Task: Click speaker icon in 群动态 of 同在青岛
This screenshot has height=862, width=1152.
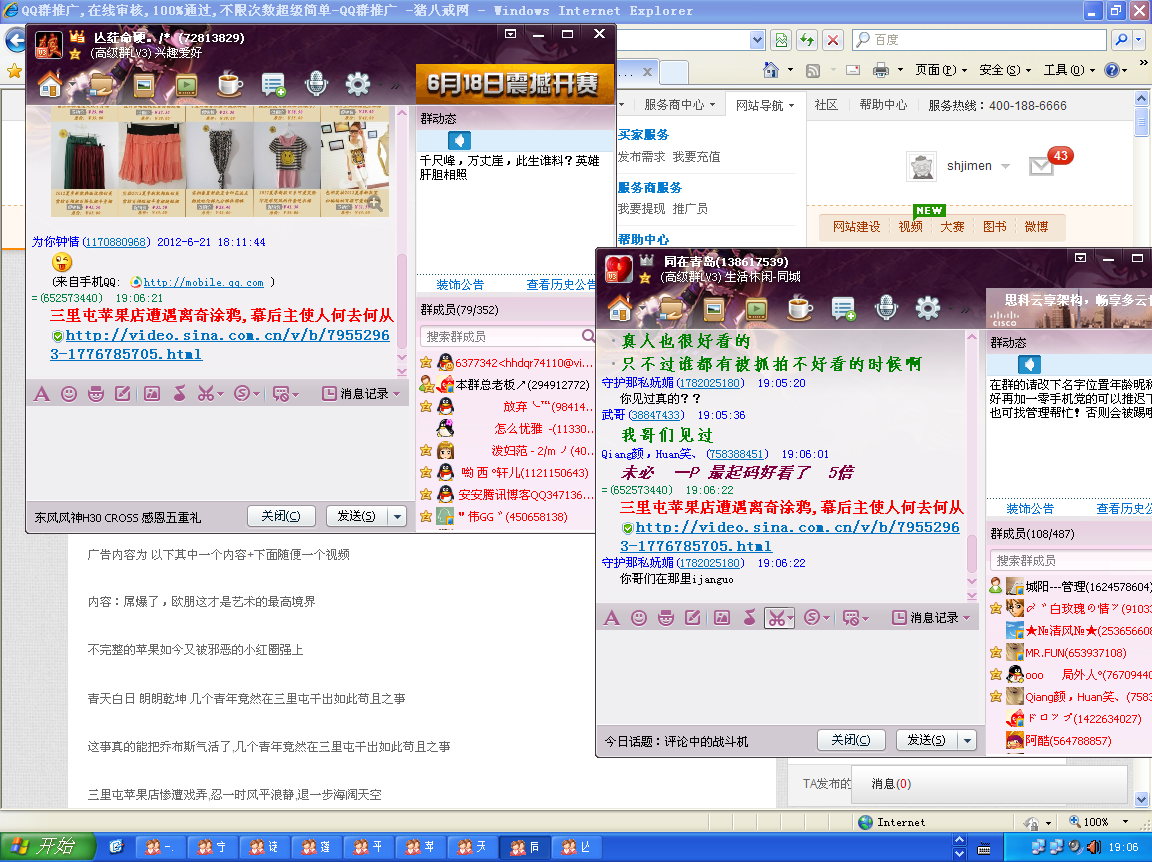Action: point(1029,364)
